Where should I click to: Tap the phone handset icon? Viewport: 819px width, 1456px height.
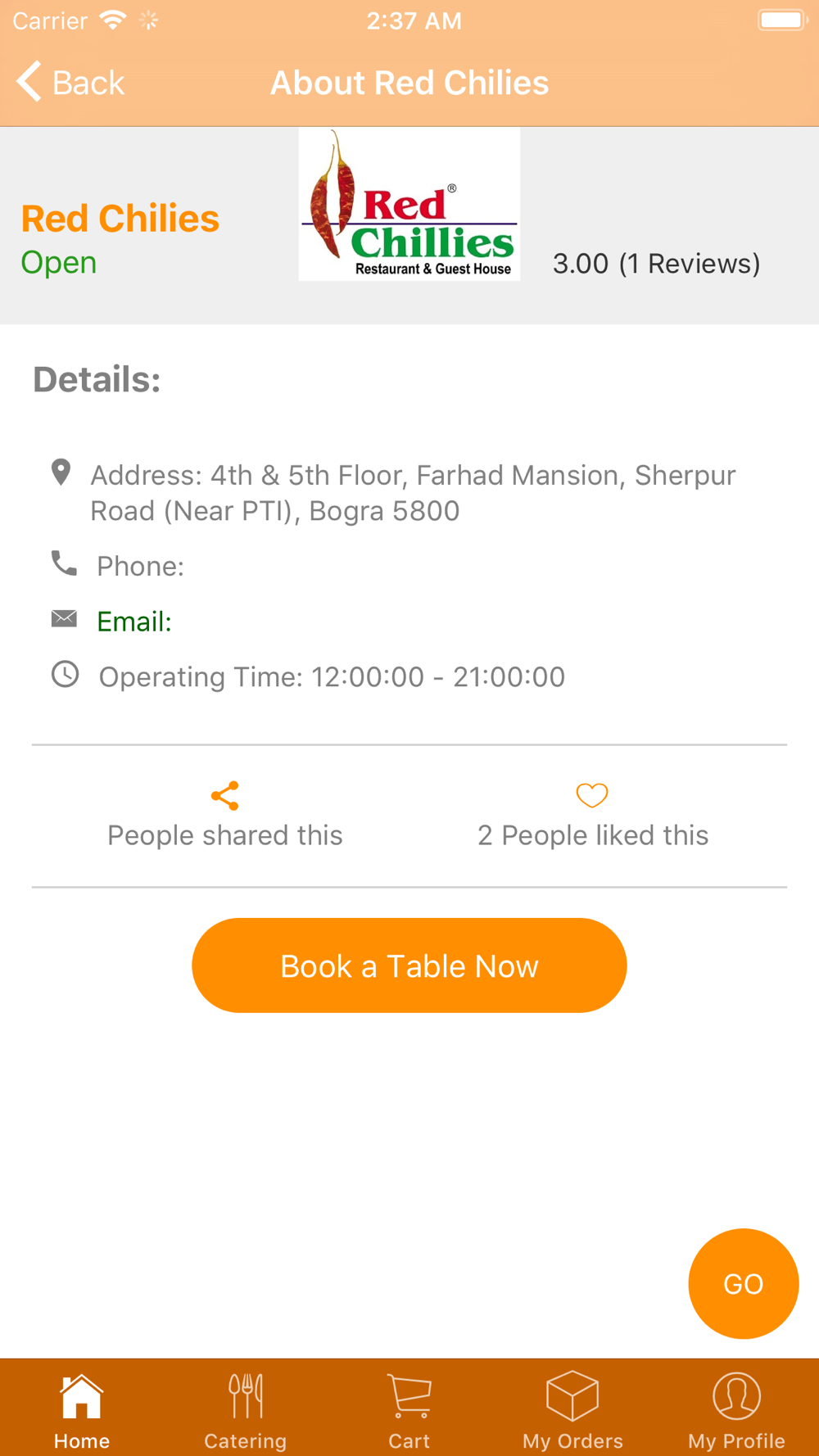64,563
